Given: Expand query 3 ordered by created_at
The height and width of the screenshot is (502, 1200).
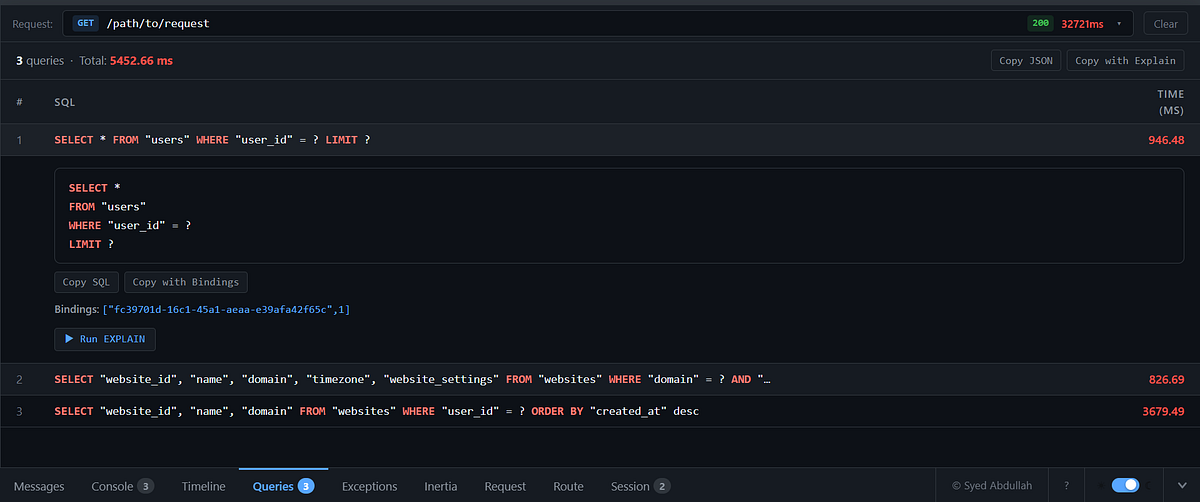Looking at the screenshot, I should pyautogui.click(x=600, y=411).
